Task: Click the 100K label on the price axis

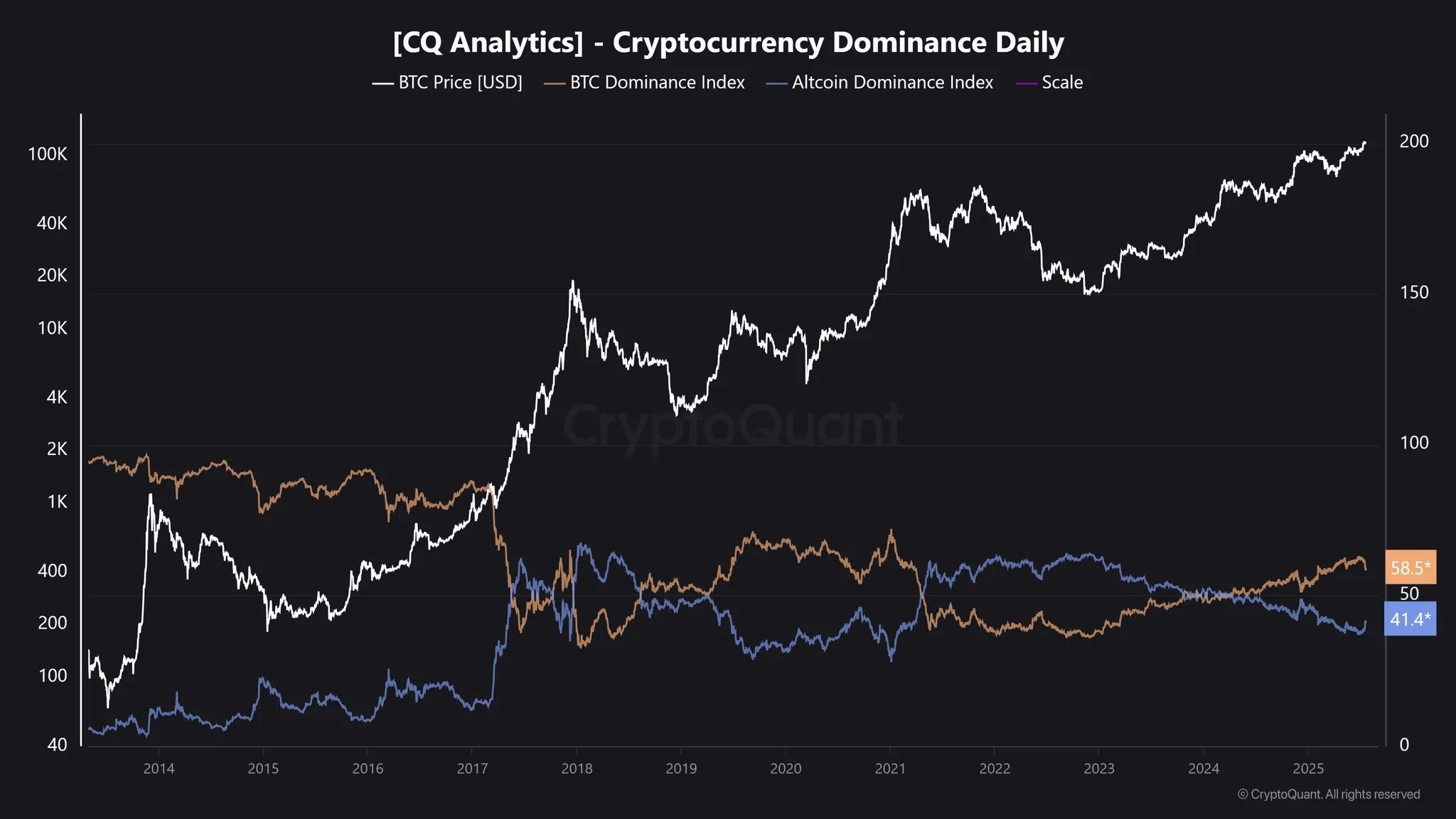Action: pyautogui.click(x=48, y=154)
